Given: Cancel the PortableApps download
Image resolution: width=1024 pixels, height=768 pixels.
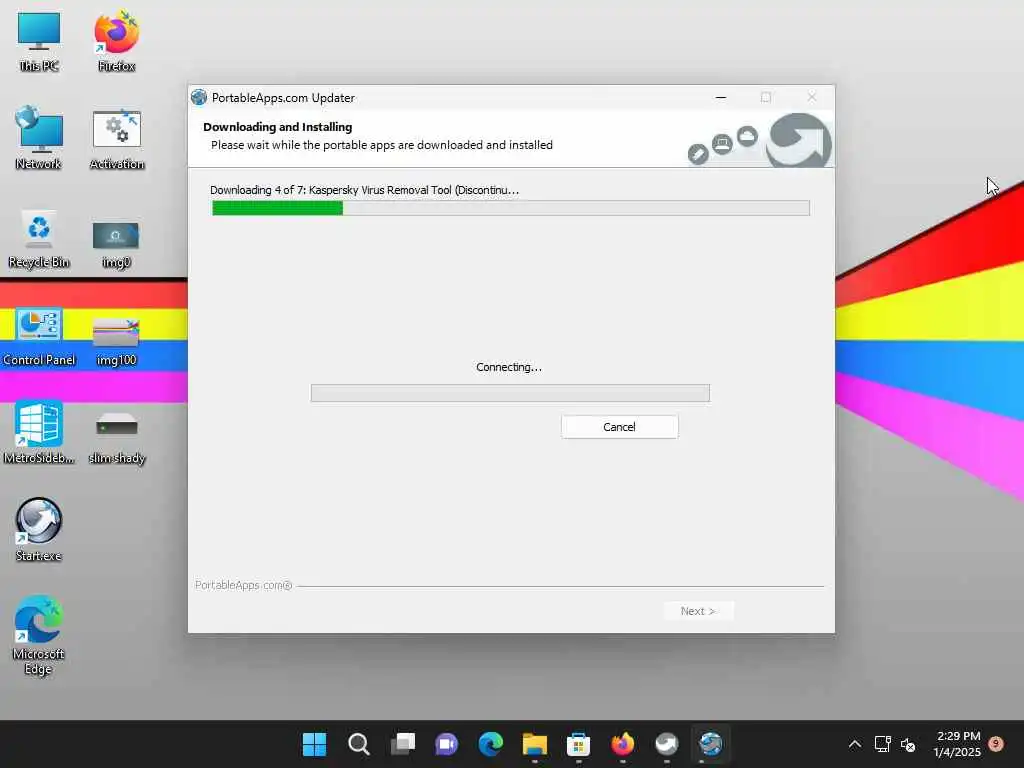Looking at the screenshot, I should (x=619, y=426).
